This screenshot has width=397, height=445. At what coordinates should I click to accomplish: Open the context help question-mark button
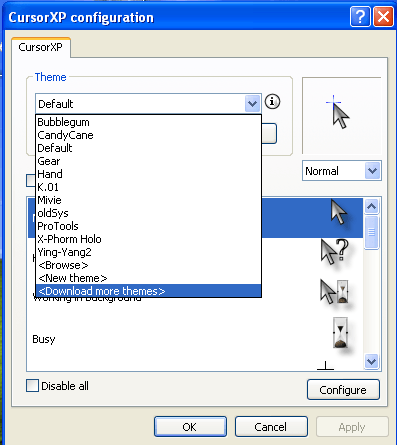pyautogui.click(x=360, y=16)
